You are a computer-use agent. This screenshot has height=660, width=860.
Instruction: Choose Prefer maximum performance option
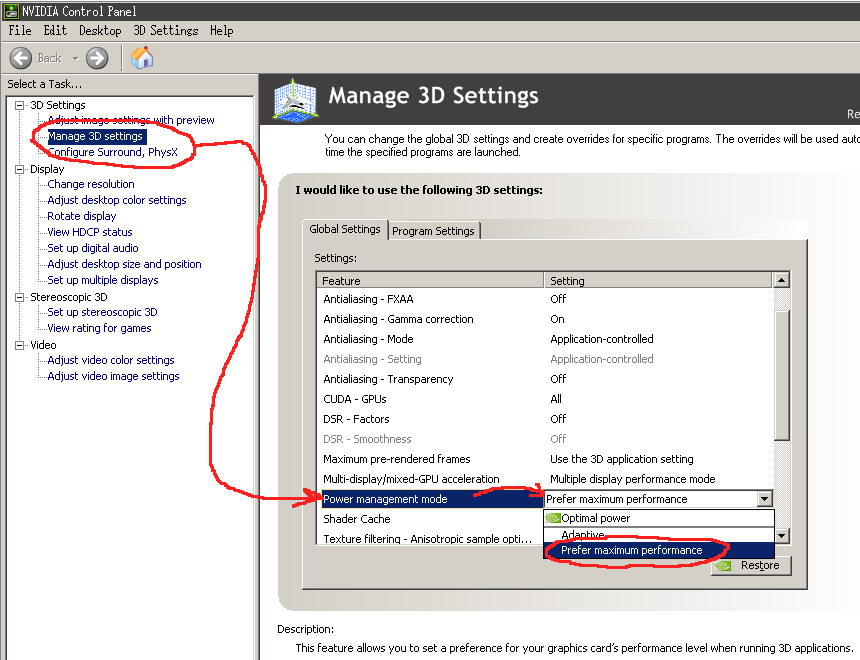pos(659,550)
